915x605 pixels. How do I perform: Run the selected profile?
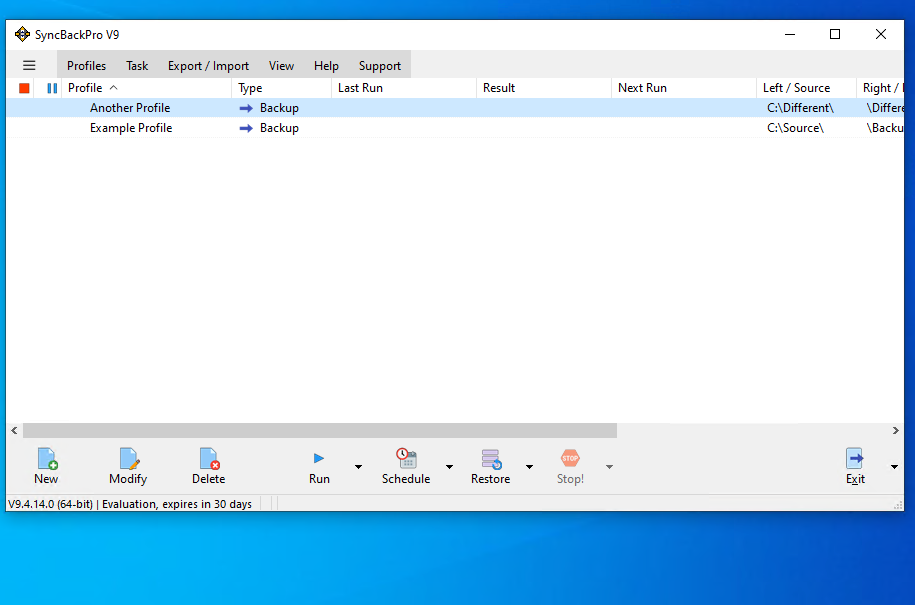[319, 466]
